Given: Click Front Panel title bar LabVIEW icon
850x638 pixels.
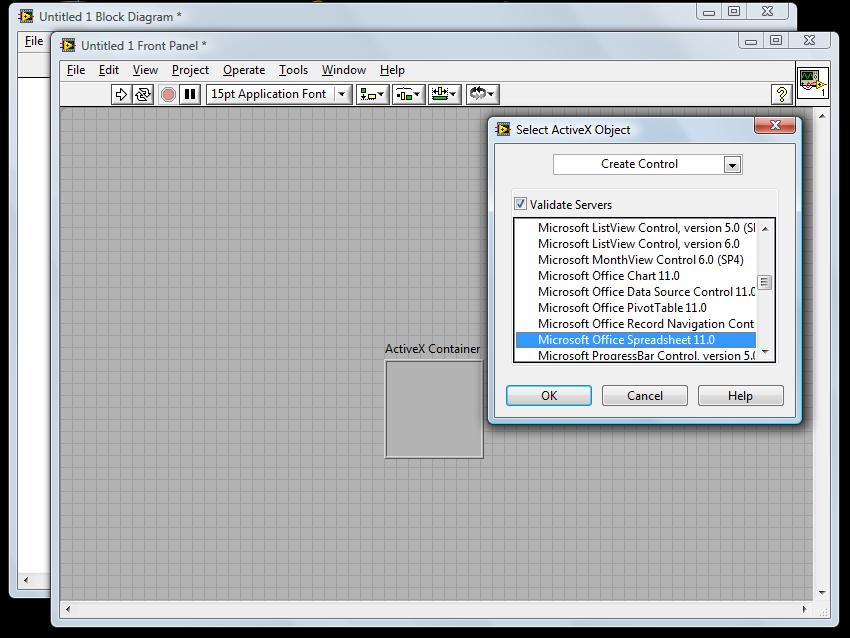Looking at the screenshot, I should tap(68, 46).
